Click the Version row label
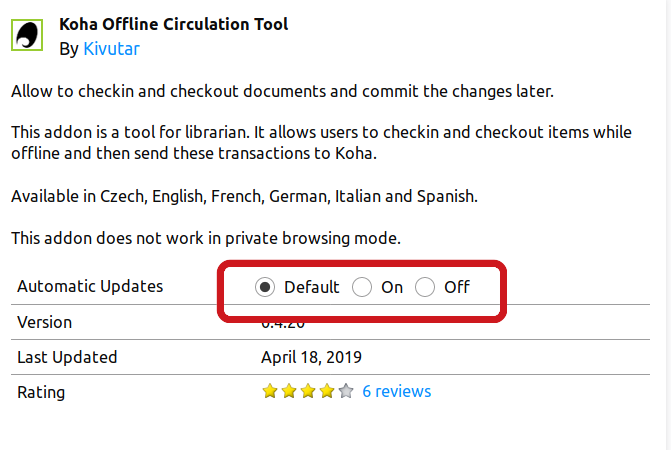671x450 pixels. [45, 323]
